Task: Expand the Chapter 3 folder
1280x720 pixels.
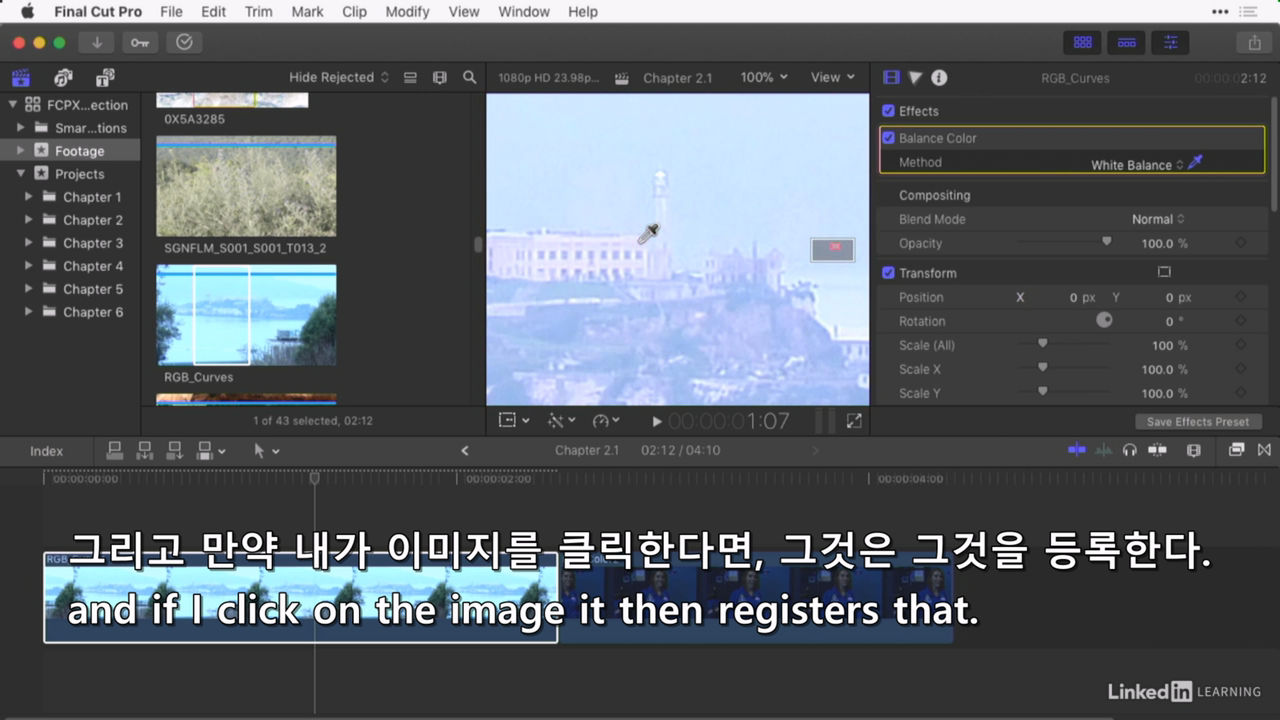Action: pos(28,243)
